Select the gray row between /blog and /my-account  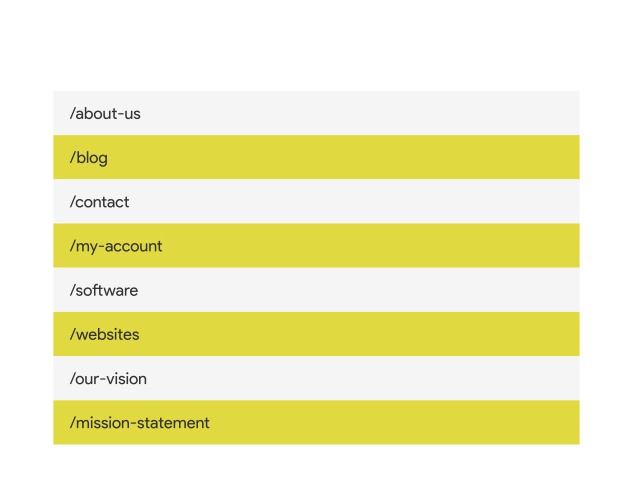[316, 201]
